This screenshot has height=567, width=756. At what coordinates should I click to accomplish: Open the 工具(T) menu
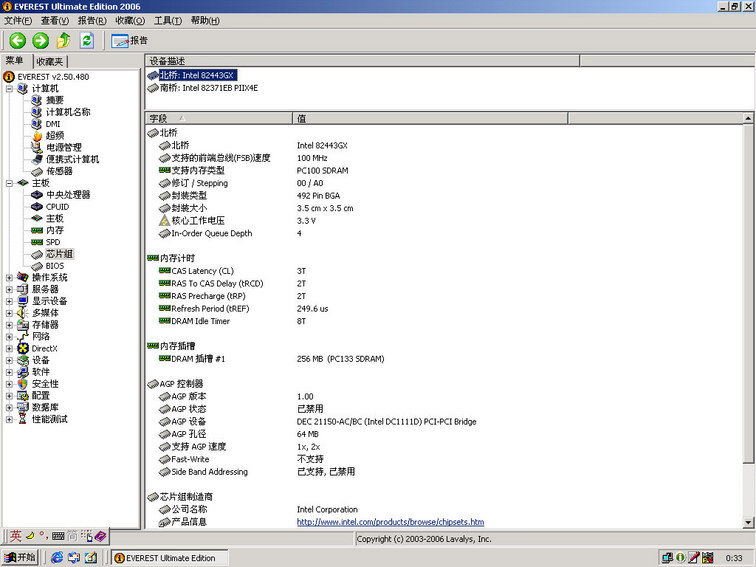[168, 20]
